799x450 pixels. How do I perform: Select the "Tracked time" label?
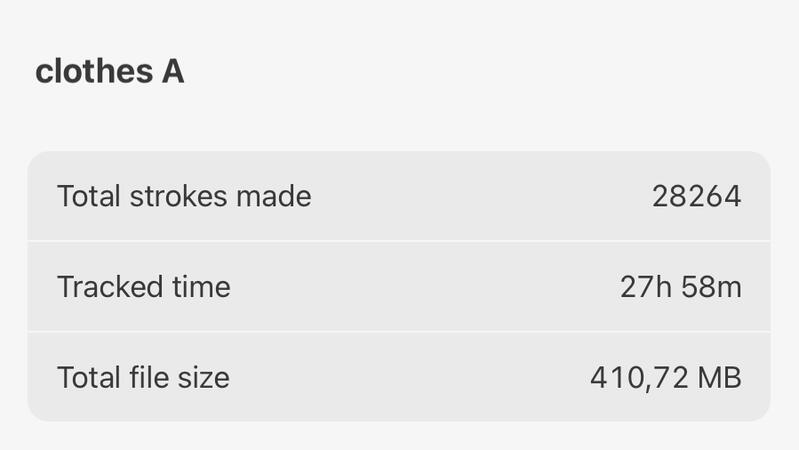144,287
